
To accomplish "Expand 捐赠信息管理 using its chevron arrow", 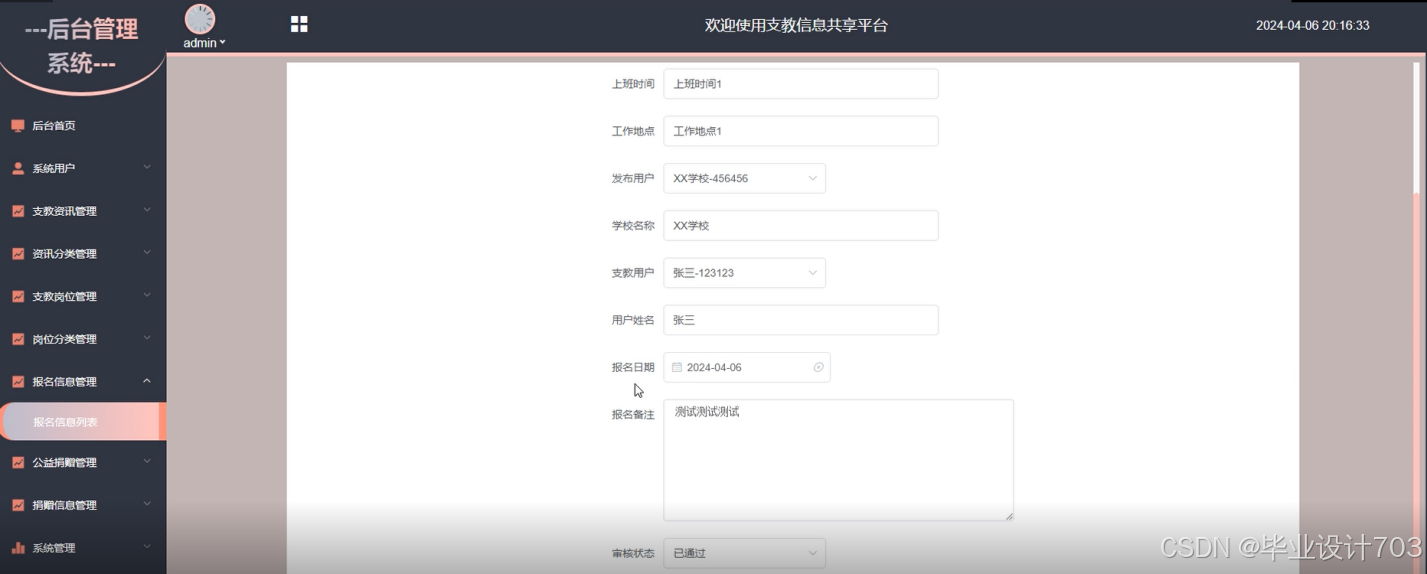I will click(x=147, y=504).
